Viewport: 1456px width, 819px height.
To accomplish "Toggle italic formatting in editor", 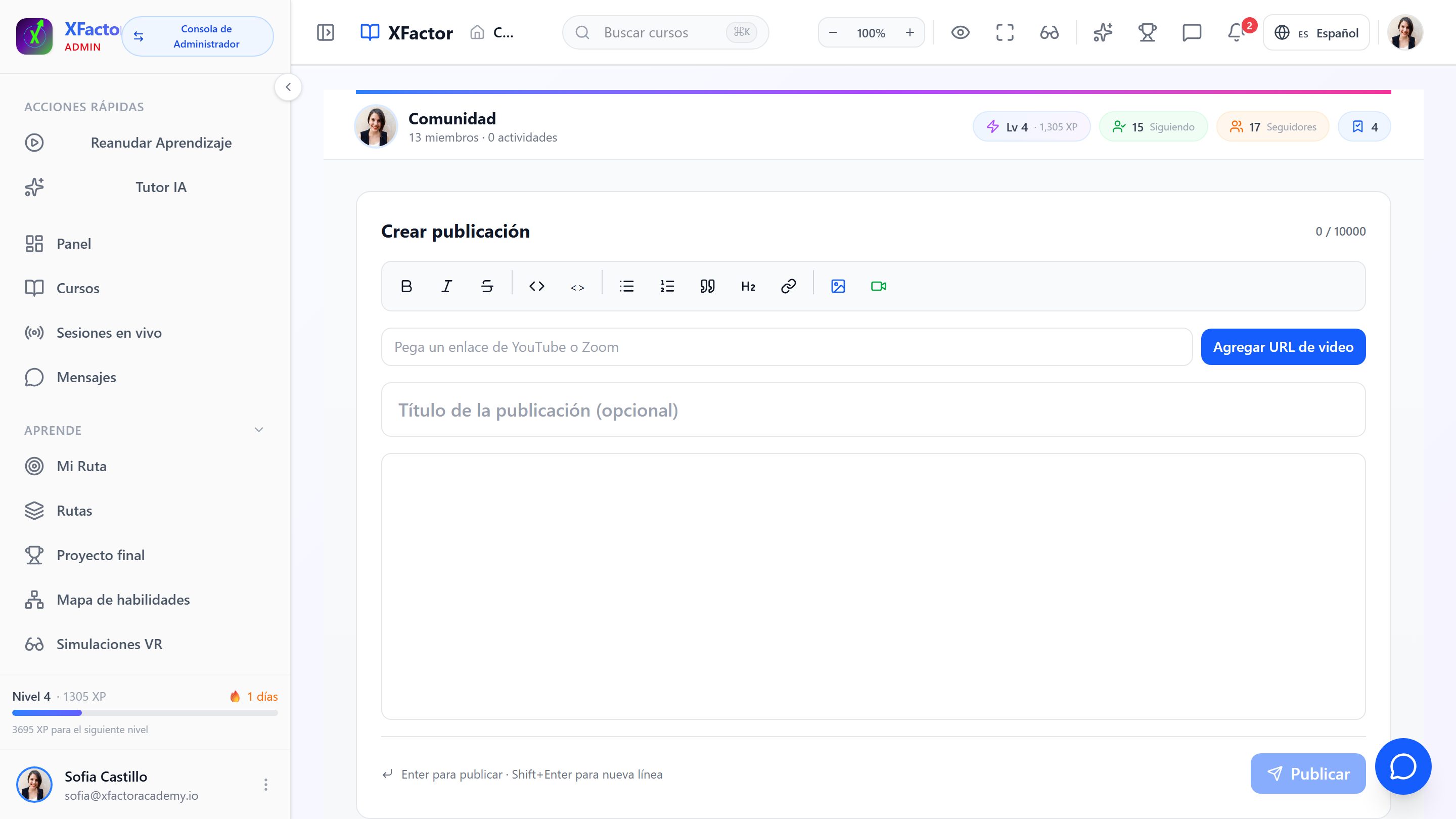I will tap(446, 286).
